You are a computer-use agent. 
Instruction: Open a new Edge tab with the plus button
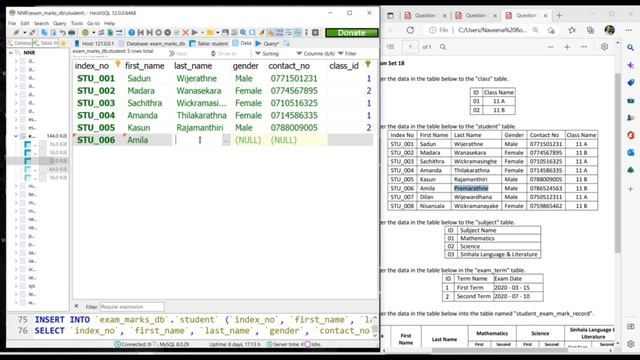point(559,16)
